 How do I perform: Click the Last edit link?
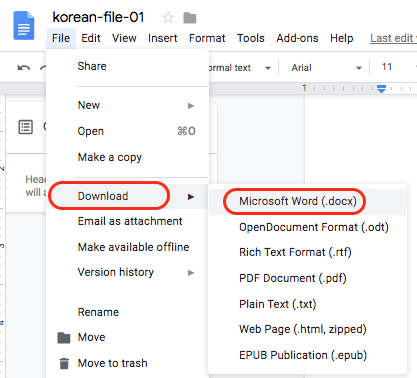pyautogui.click(x=393, y=38)
